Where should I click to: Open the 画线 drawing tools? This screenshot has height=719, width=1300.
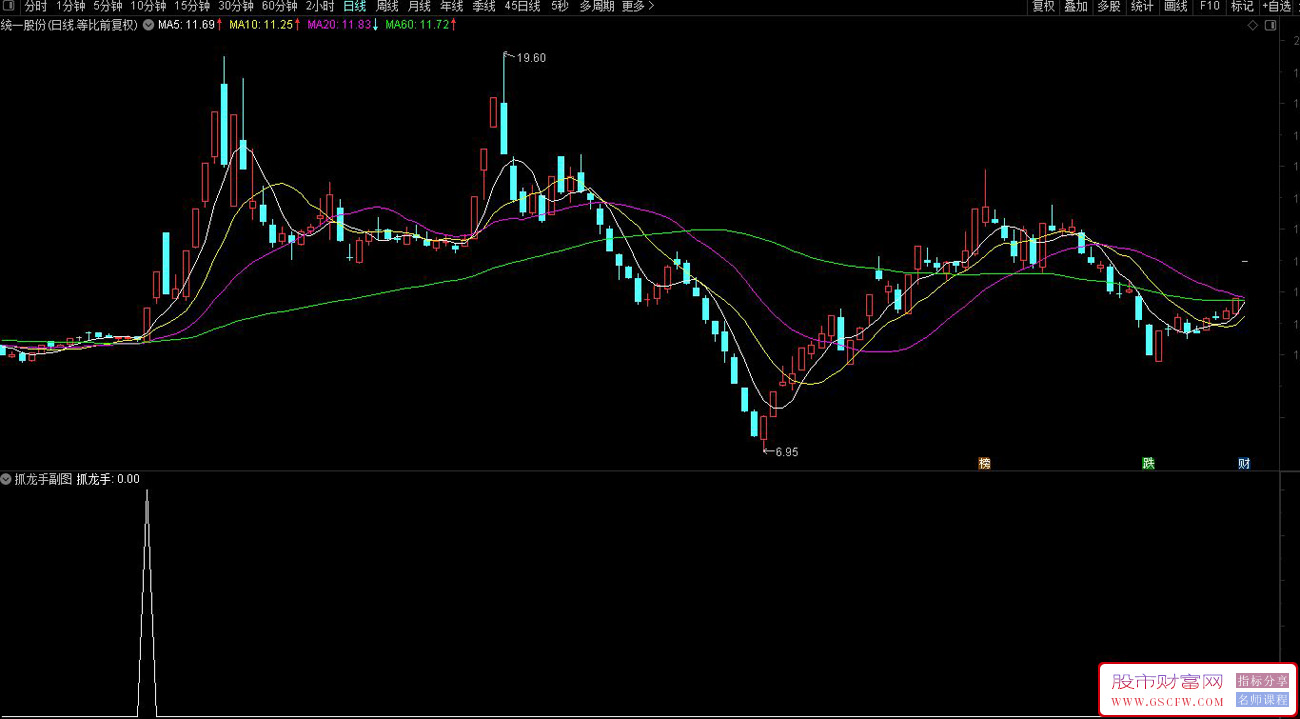tap(1176, 6)
